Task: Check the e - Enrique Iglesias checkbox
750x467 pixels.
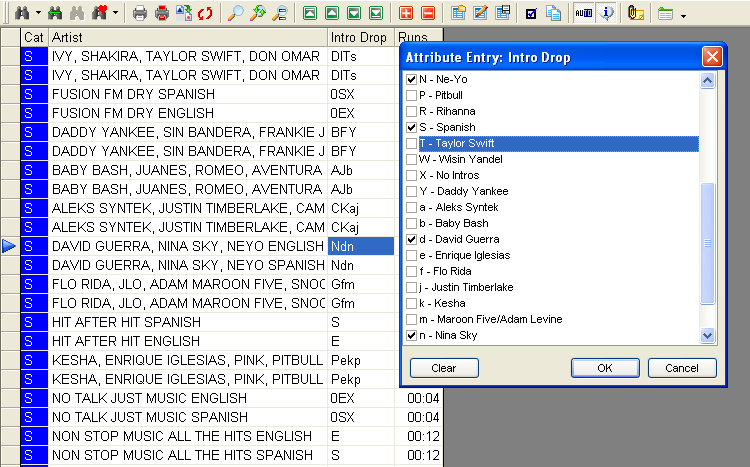Action: 411,256
